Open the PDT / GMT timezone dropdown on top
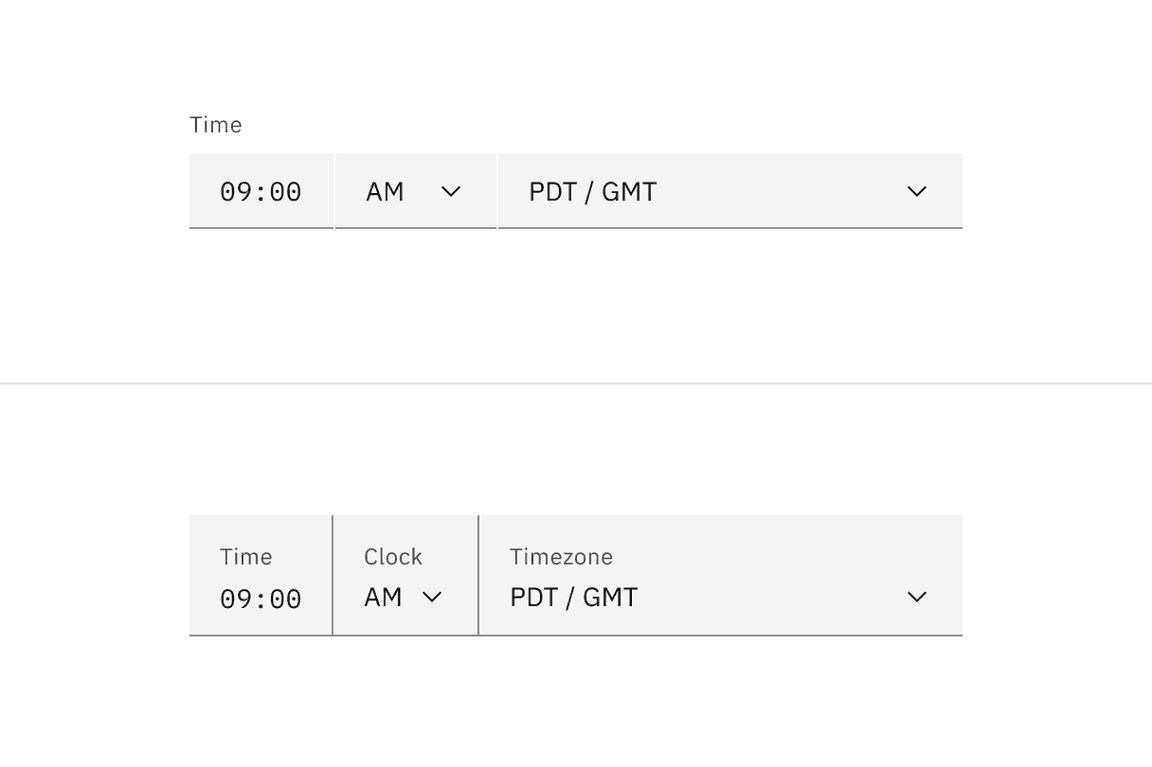The image size is (1152, 767). tap(730, 191)
